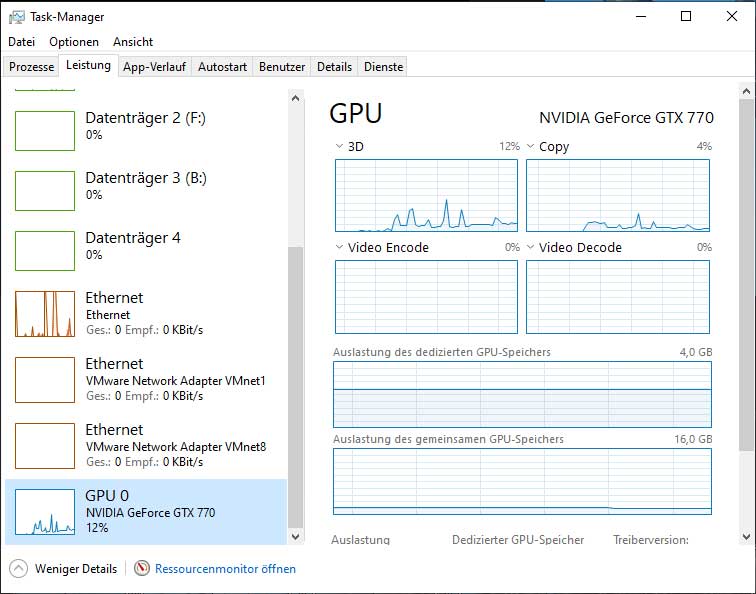Click the Weniger Details circle arrow icon
This screenshot has width=756, height=594.
click(18, 568)
